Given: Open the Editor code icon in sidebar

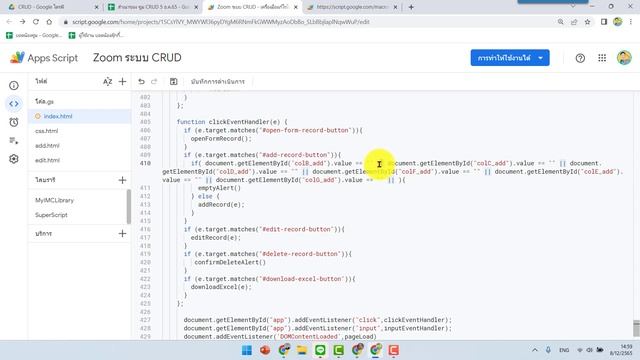Looking at the screenshot, I should (14, 104).
